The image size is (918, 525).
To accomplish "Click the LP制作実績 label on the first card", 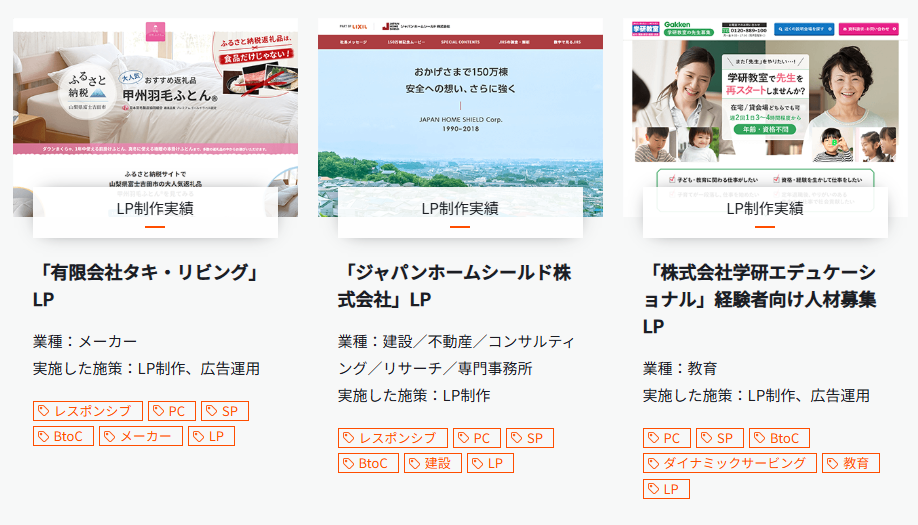I will (155, 208).
